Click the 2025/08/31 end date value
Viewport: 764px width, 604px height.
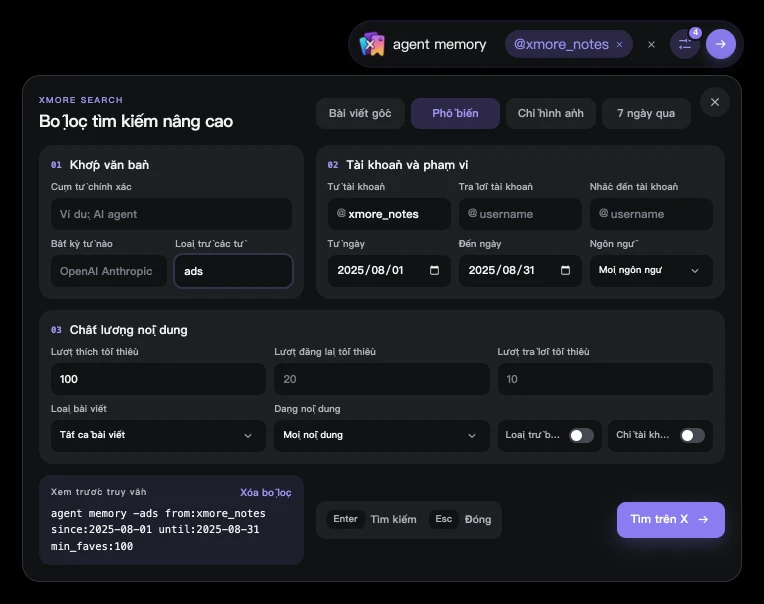(501, 270)
